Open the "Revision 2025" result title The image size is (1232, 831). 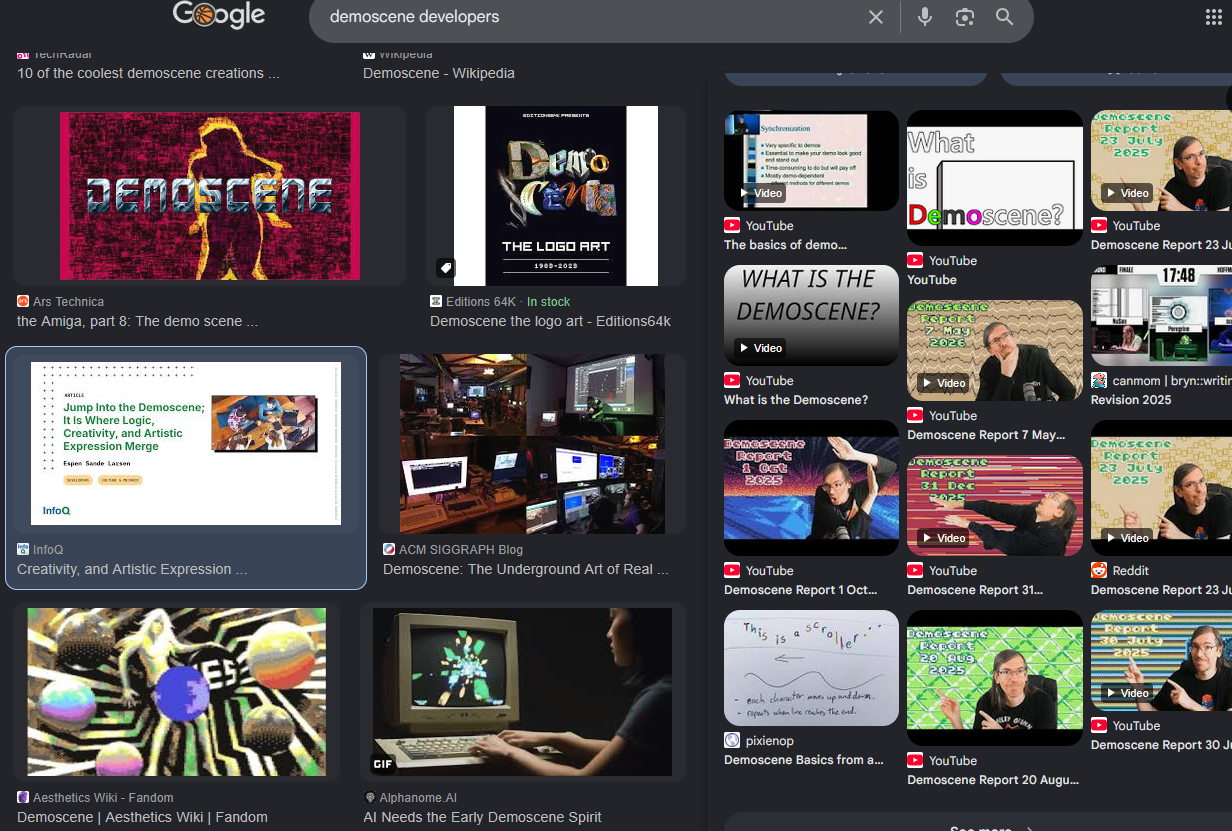pos(1131,400)
